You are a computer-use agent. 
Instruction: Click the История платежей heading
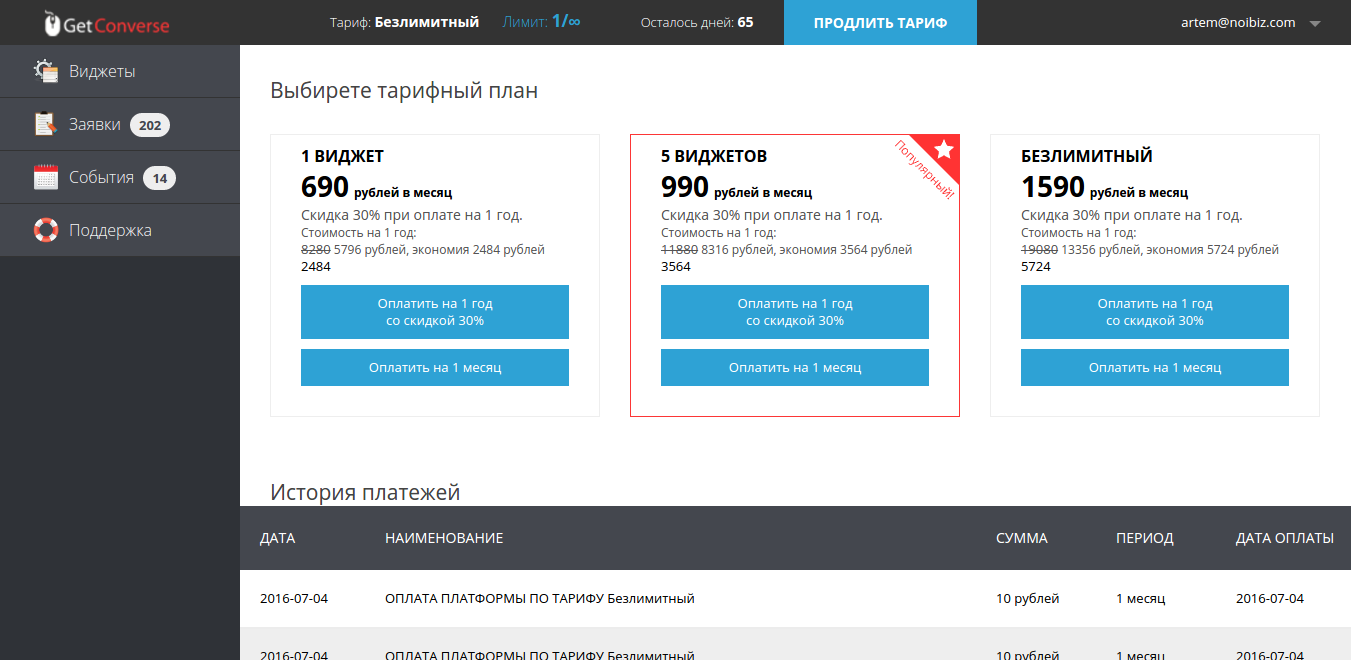(x=365, y=492)
